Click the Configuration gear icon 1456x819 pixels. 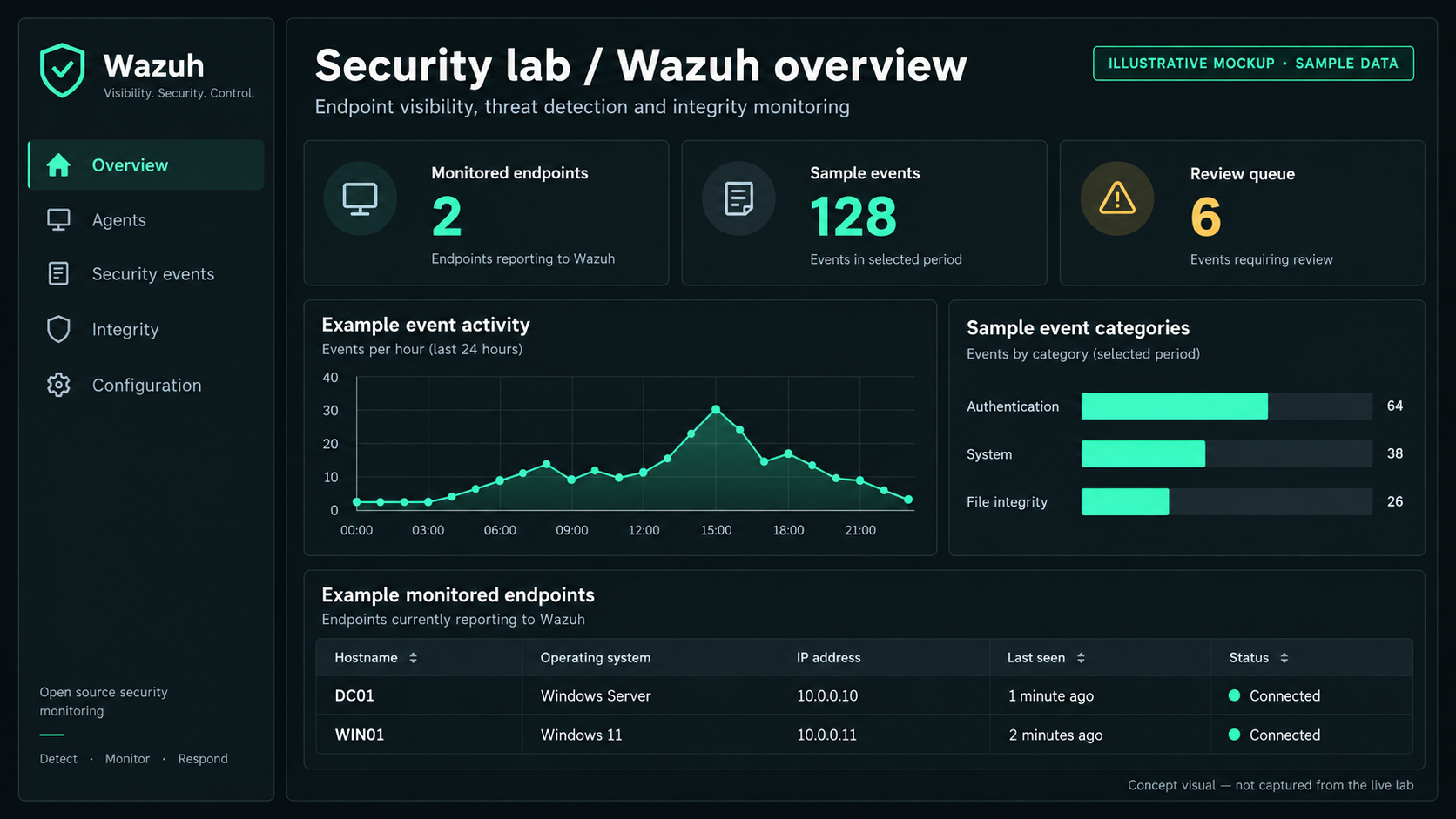pos(58,385)
